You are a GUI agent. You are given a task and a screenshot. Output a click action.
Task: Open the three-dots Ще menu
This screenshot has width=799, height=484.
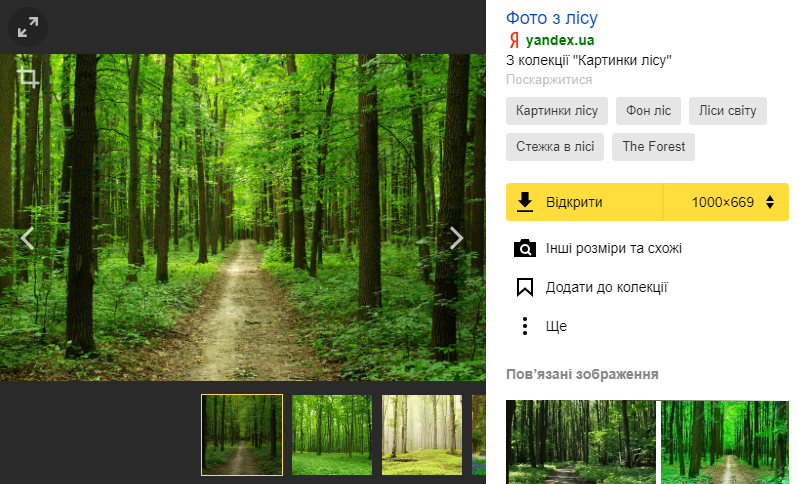pyautogui.click(x=525, y=326)
